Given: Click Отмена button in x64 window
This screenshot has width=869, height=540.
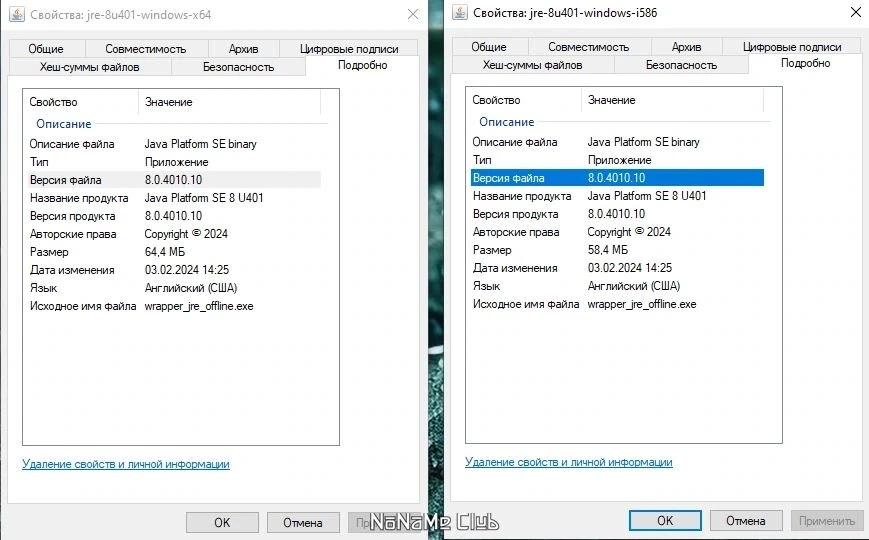Looking at the screenshot, I should [x=303, y=522].
